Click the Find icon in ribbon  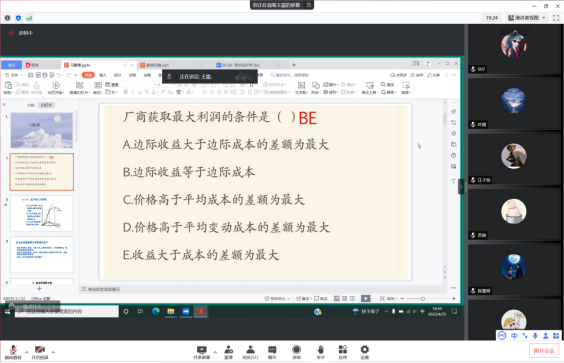pos(388,84)
